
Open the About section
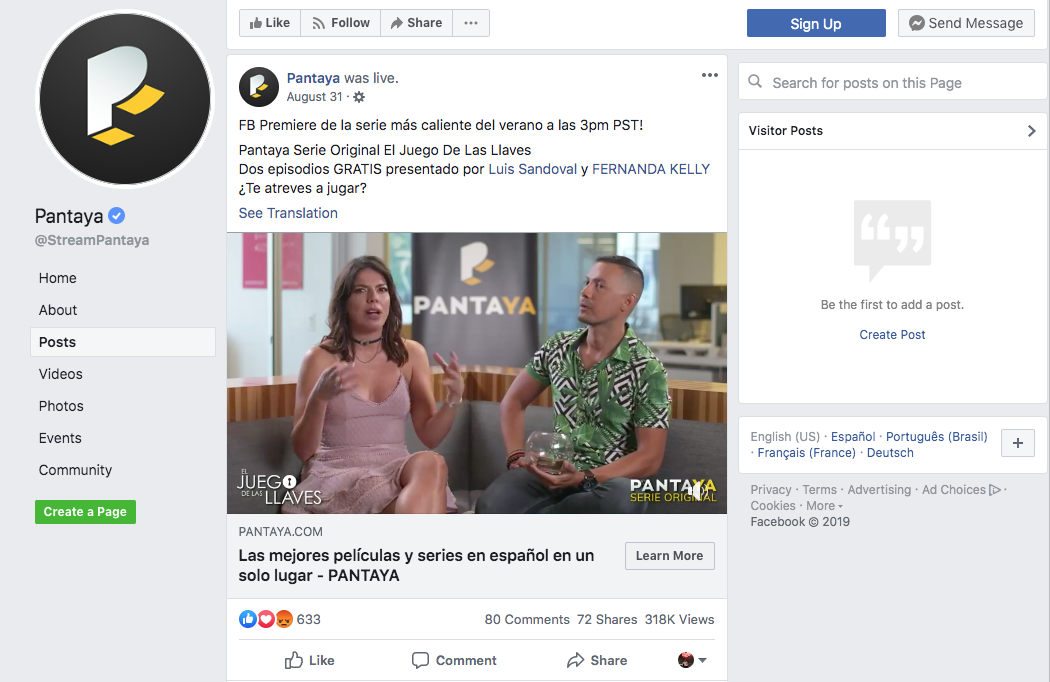[x=58, y=310]
